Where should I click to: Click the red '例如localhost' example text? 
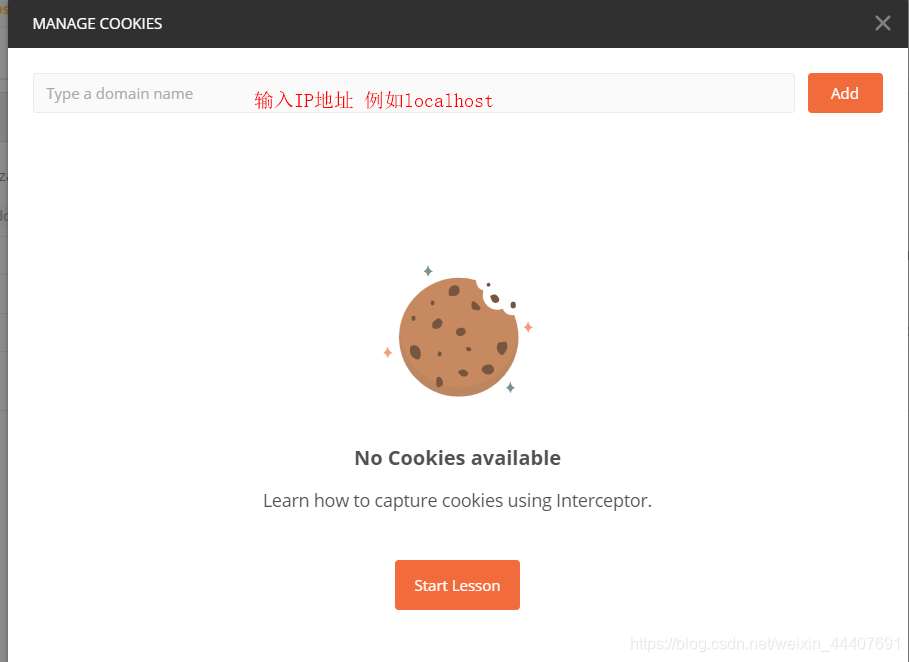coord(429,100)
